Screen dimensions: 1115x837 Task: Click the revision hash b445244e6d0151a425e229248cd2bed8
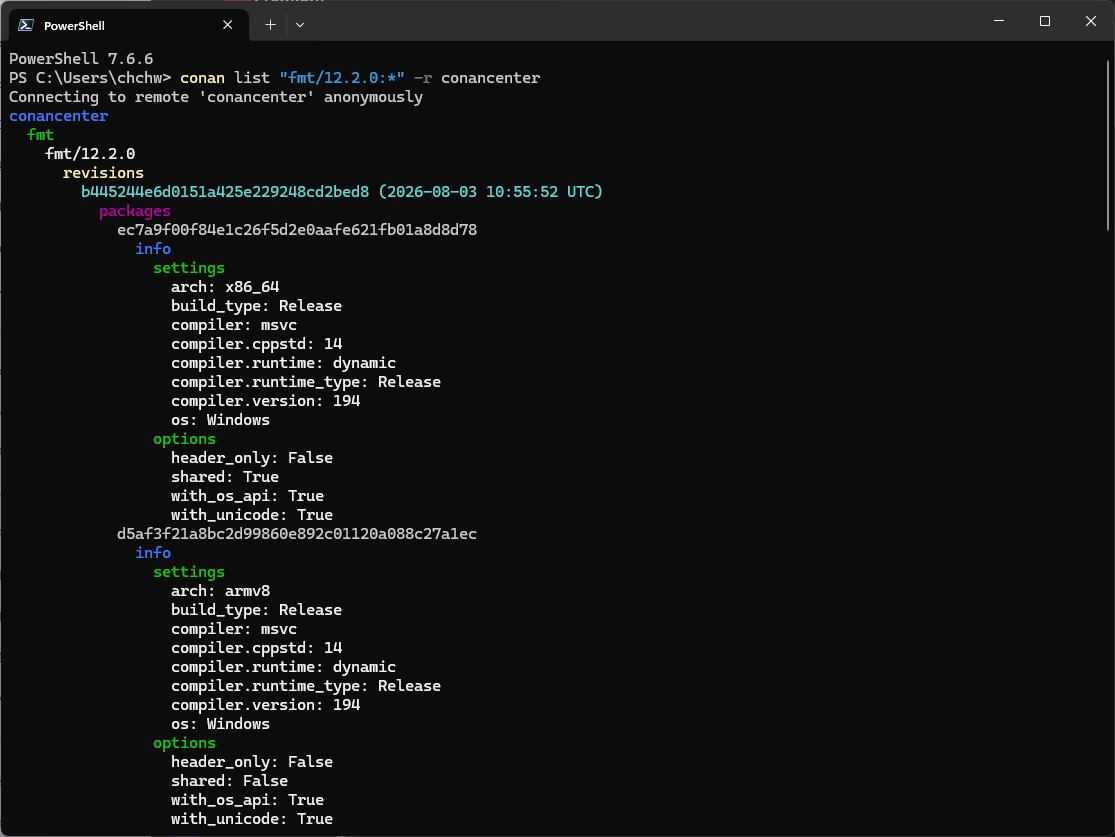point(225,192)
